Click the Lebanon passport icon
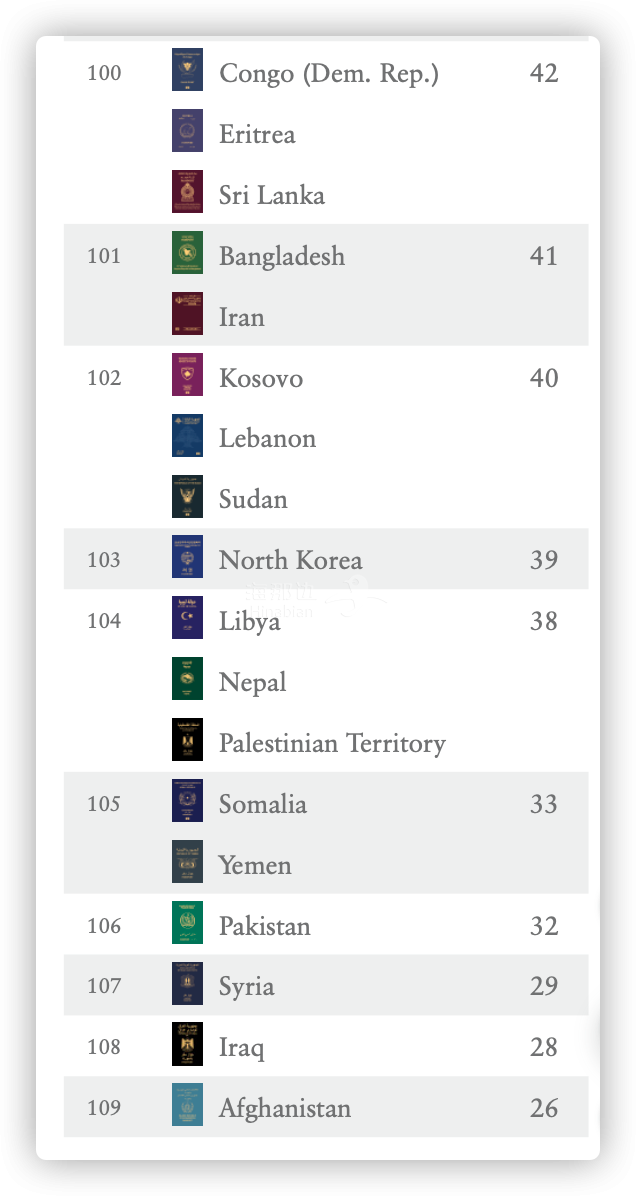Screen dimensions: 636x1196 (x=187, y=436)
